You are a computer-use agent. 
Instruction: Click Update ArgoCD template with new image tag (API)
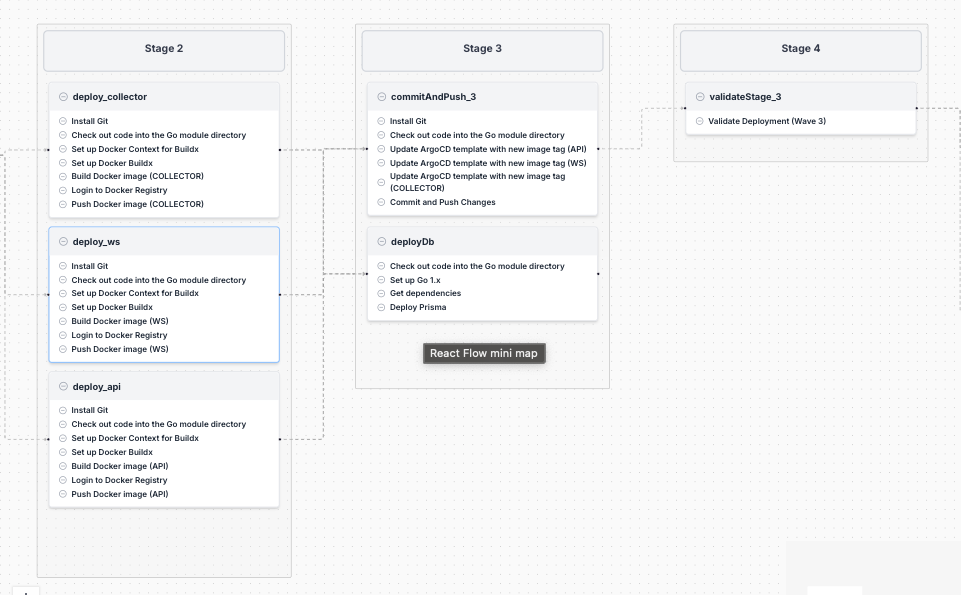[x=487, y=149]
